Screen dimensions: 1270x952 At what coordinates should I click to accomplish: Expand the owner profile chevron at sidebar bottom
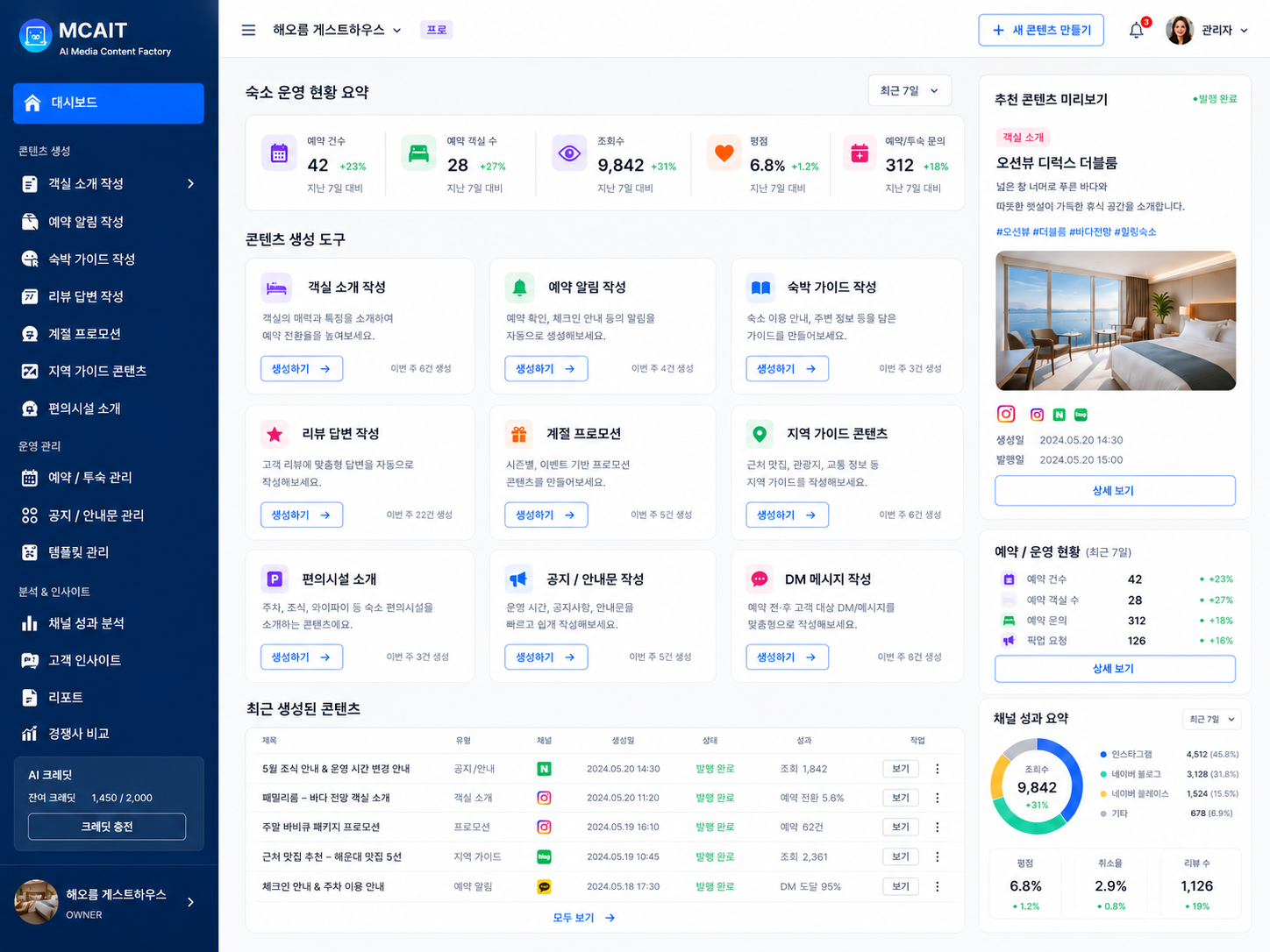point(190,902)
